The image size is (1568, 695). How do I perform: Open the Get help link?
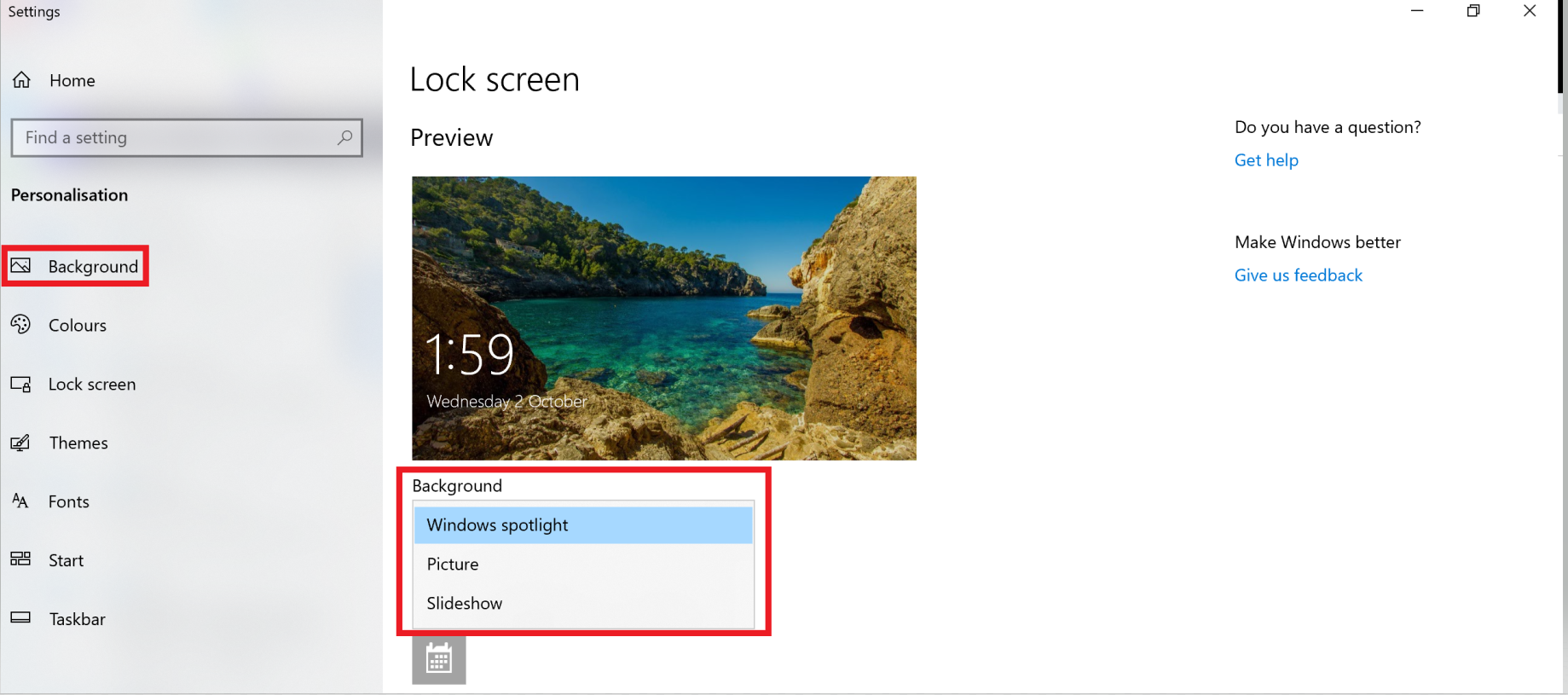click(1266, 160)
